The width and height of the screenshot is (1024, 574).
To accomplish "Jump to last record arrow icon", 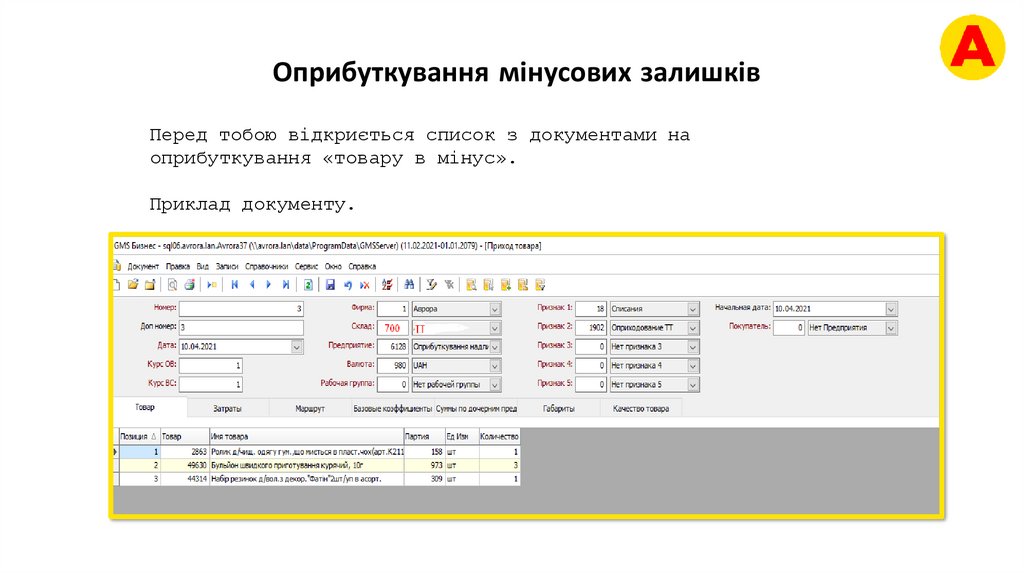I will [x=286, y=285].
